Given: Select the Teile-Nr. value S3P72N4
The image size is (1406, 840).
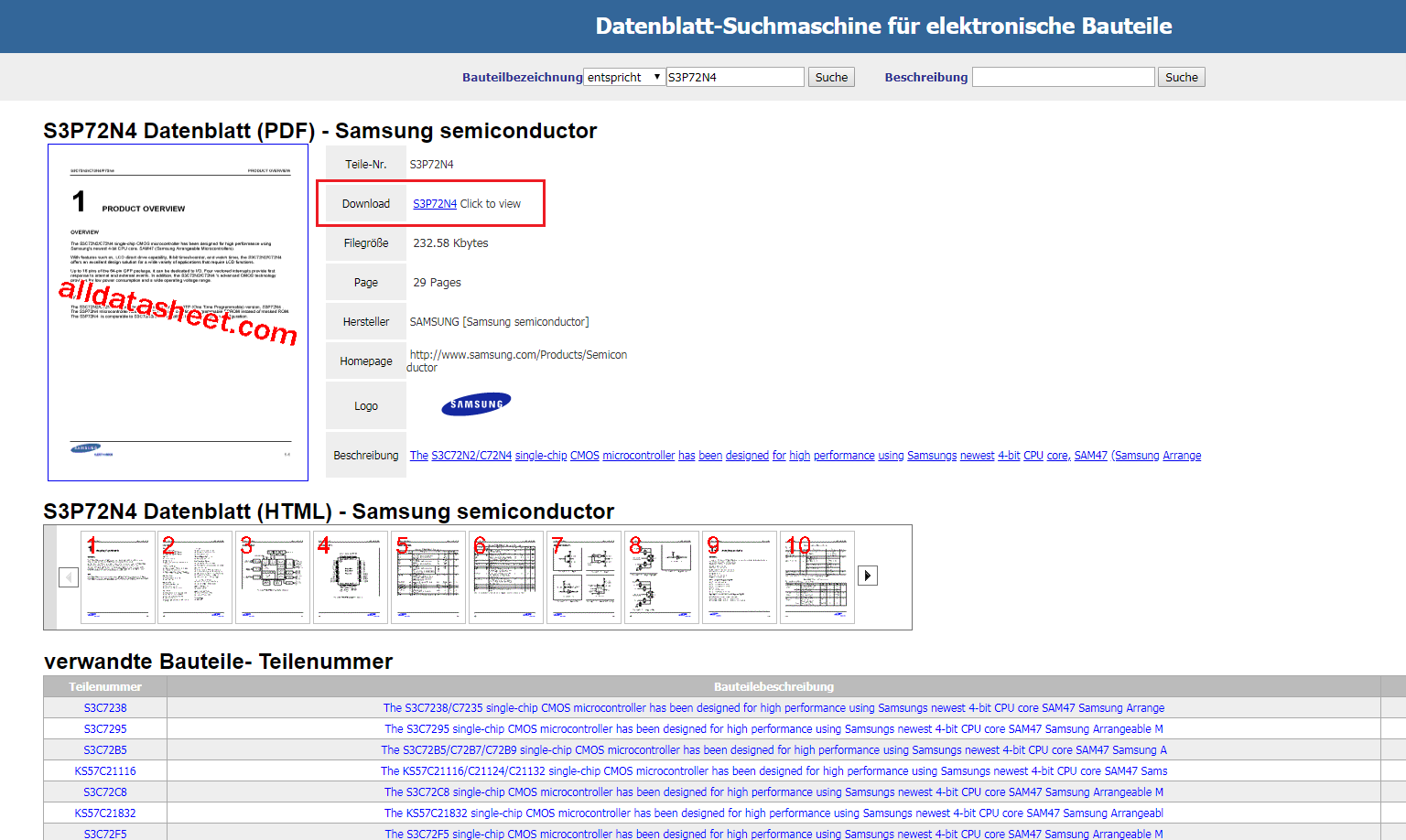Looking at the screenshot, I should 431,165.
